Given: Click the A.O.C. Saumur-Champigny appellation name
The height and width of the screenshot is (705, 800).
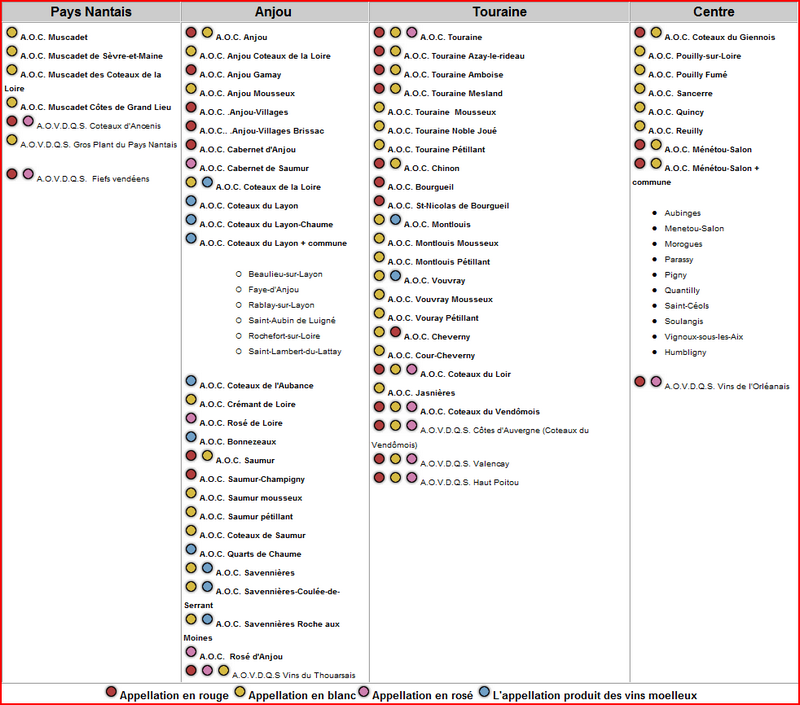Looking at the screenshot, I should coord(253,479).
